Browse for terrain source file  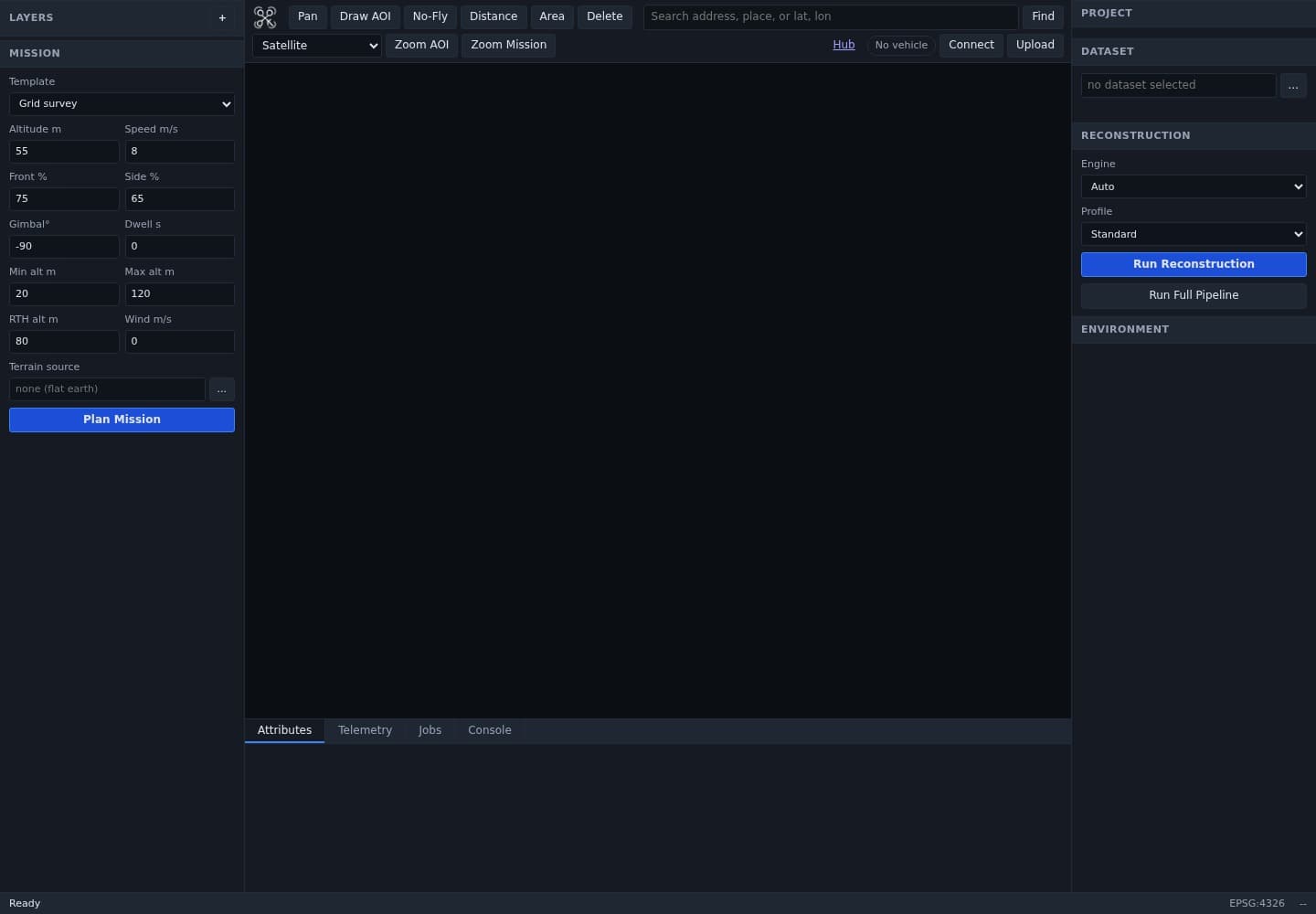coord(222,389)
